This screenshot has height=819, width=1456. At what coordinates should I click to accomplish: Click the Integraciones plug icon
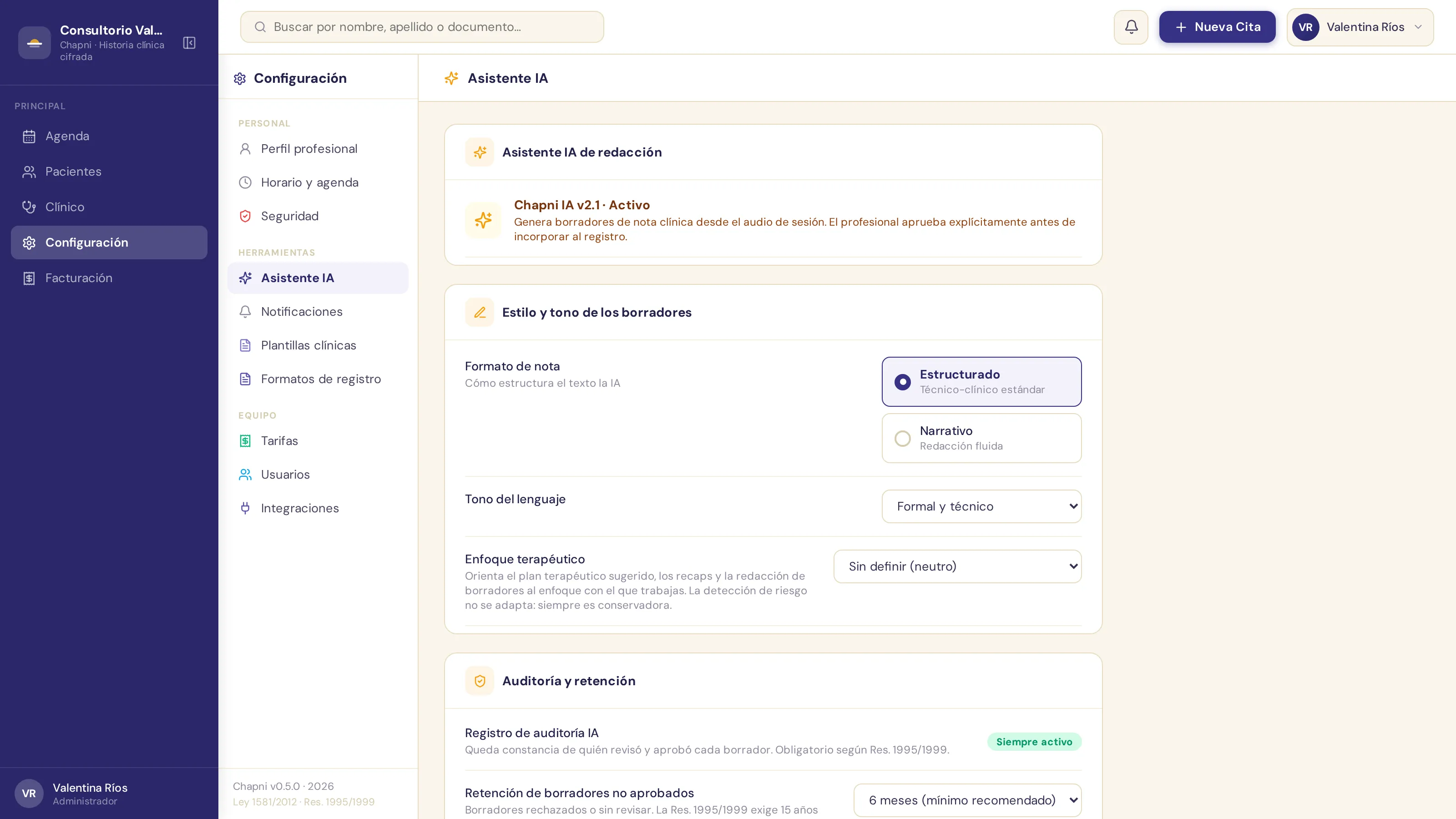point(245,508)
